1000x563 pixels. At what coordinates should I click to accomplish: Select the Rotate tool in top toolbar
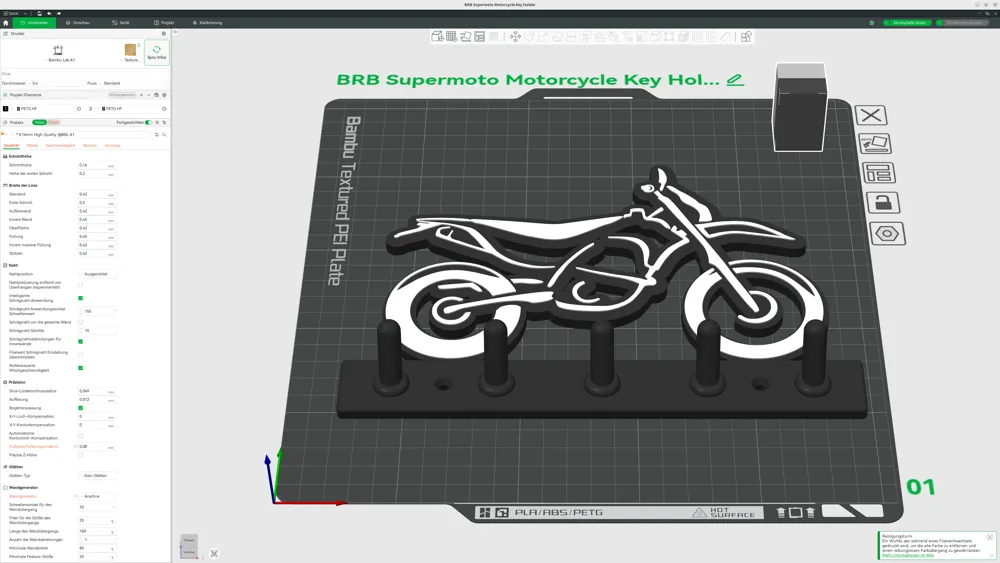click(x=529, y=37)
